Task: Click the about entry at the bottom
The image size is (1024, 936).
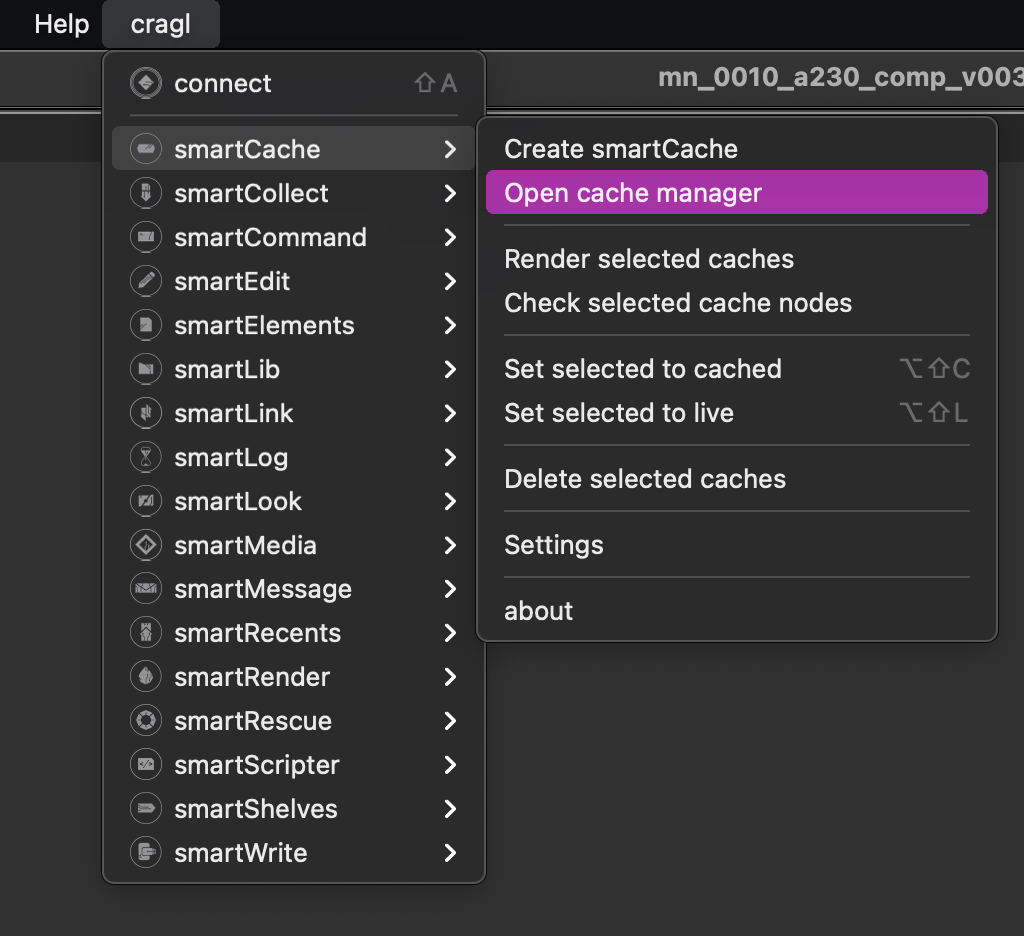Action: coord(538,611)
